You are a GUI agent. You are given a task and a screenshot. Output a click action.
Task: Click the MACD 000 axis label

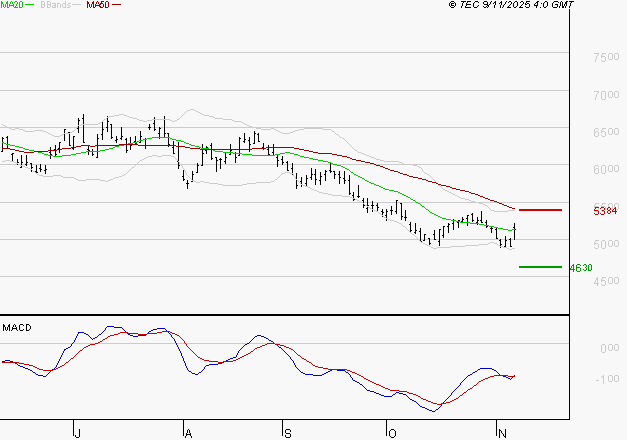tap(609, 348)
